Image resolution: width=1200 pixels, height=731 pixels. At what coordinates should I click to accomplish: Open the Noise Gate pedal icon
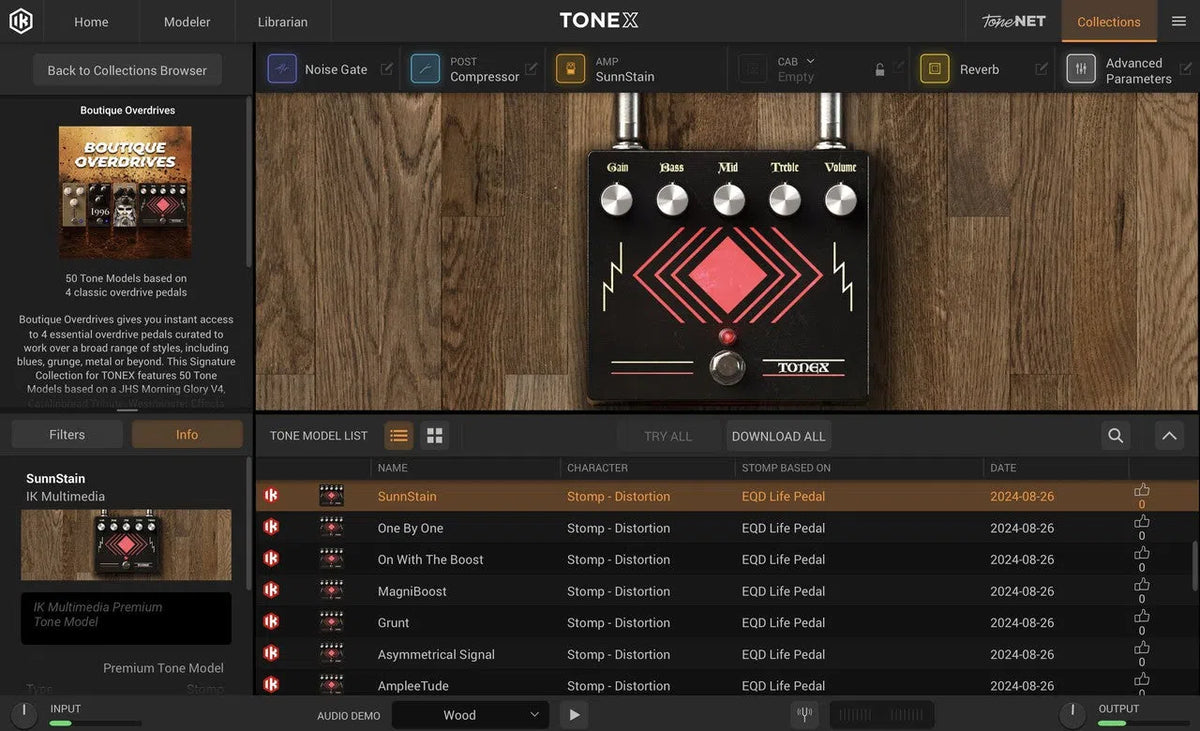point(282,68)
